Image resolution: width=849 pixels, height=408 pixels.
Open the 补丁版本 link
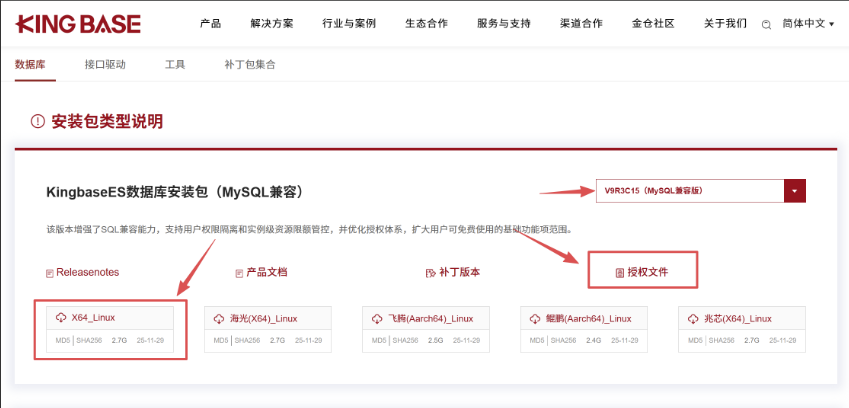click(x=460, y=272)
